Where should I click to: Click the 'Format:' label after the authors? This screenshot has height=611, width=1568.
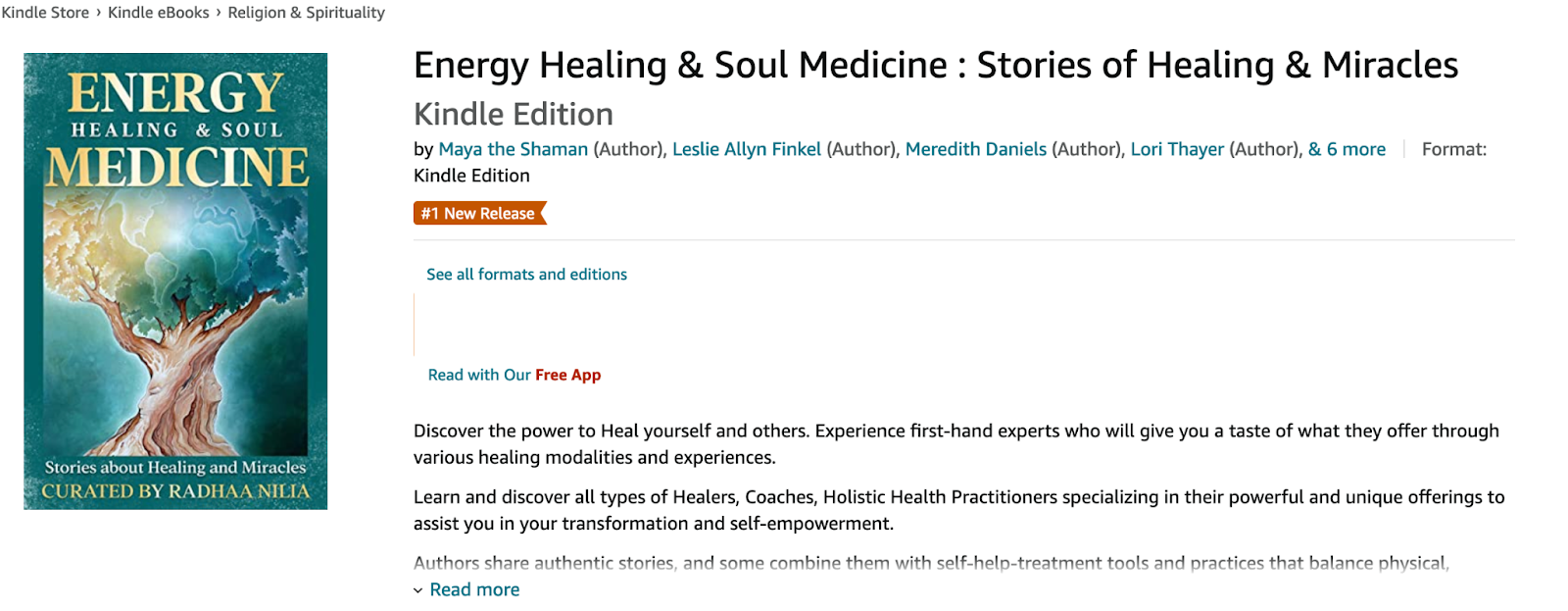point(1453,149)
